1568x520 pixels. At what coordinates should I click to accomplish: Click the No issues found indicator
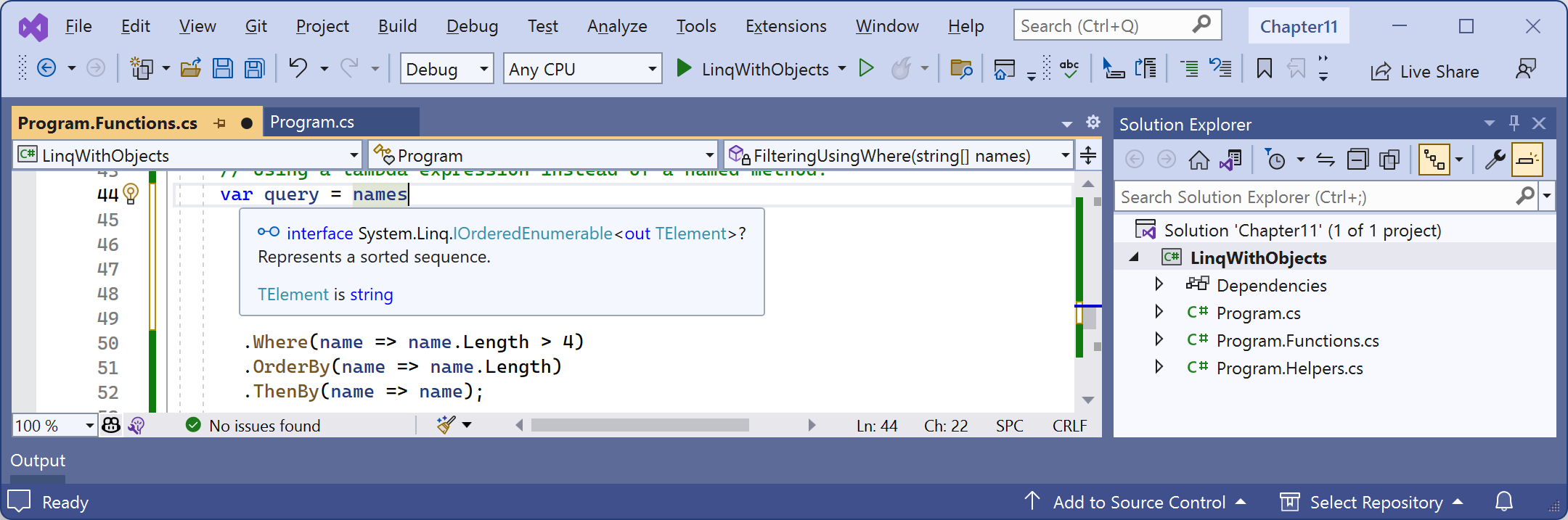click(253, 425)
